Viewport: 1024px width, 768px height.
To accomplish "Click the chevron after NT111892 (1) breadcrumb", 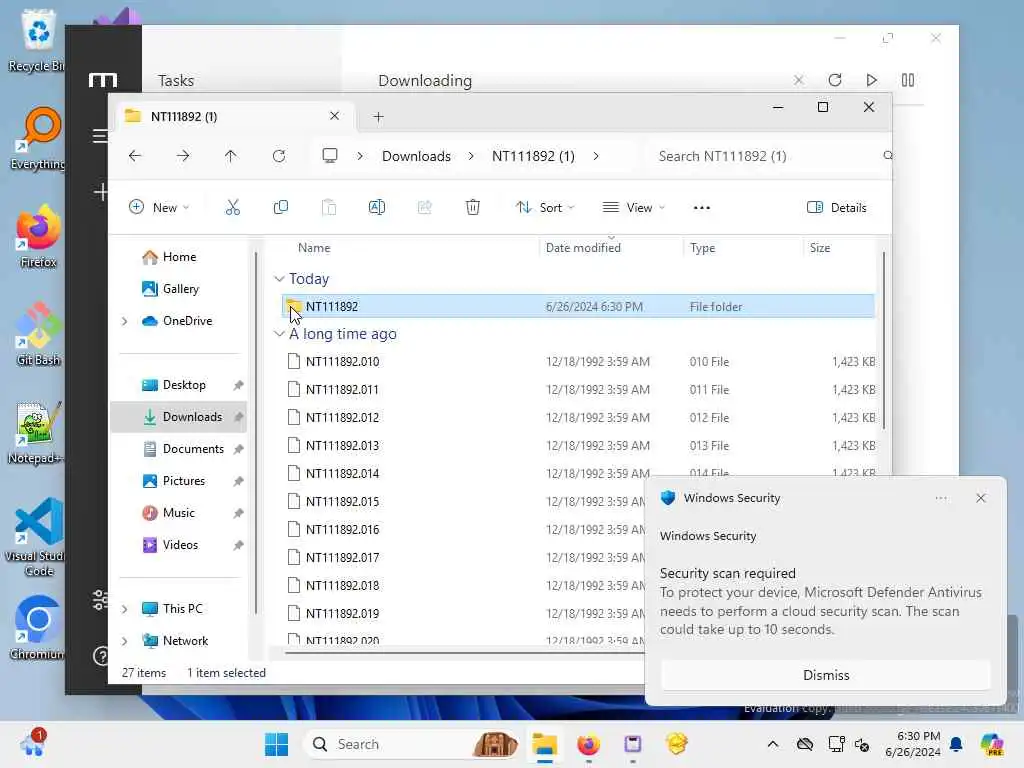I will (596, 156).
